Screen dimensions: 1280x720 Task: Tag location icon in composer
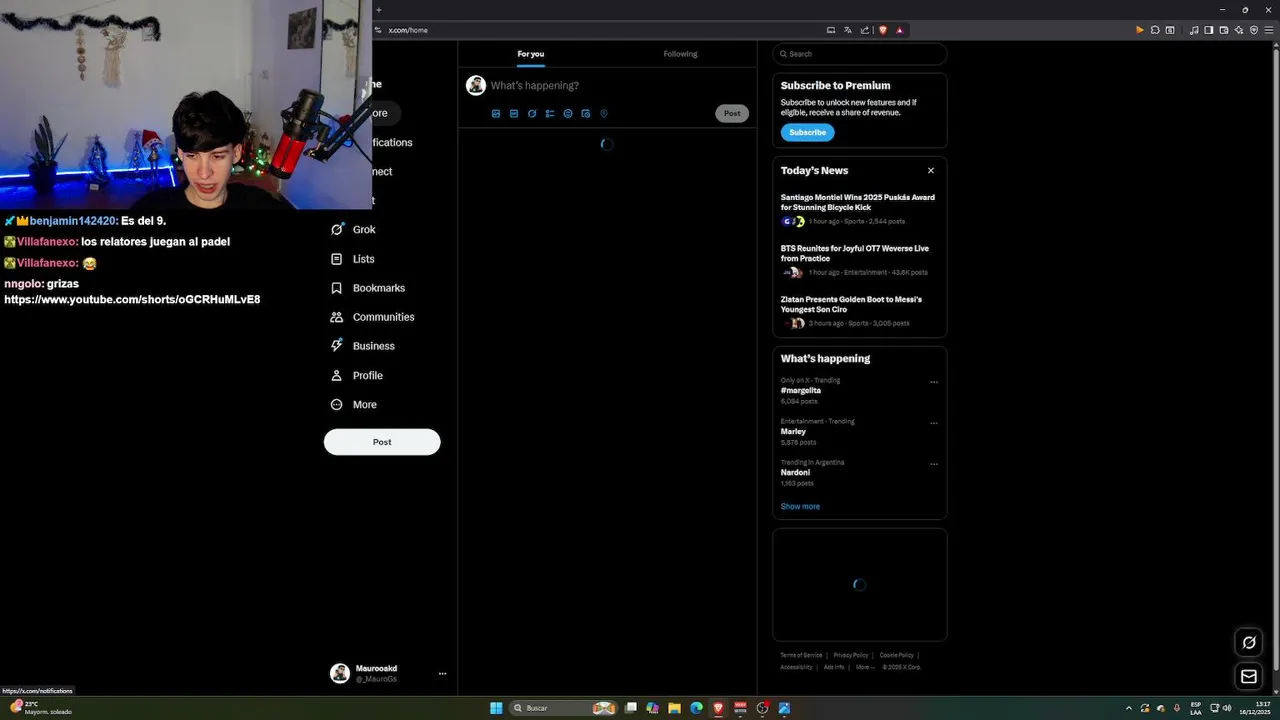(604, 114)
